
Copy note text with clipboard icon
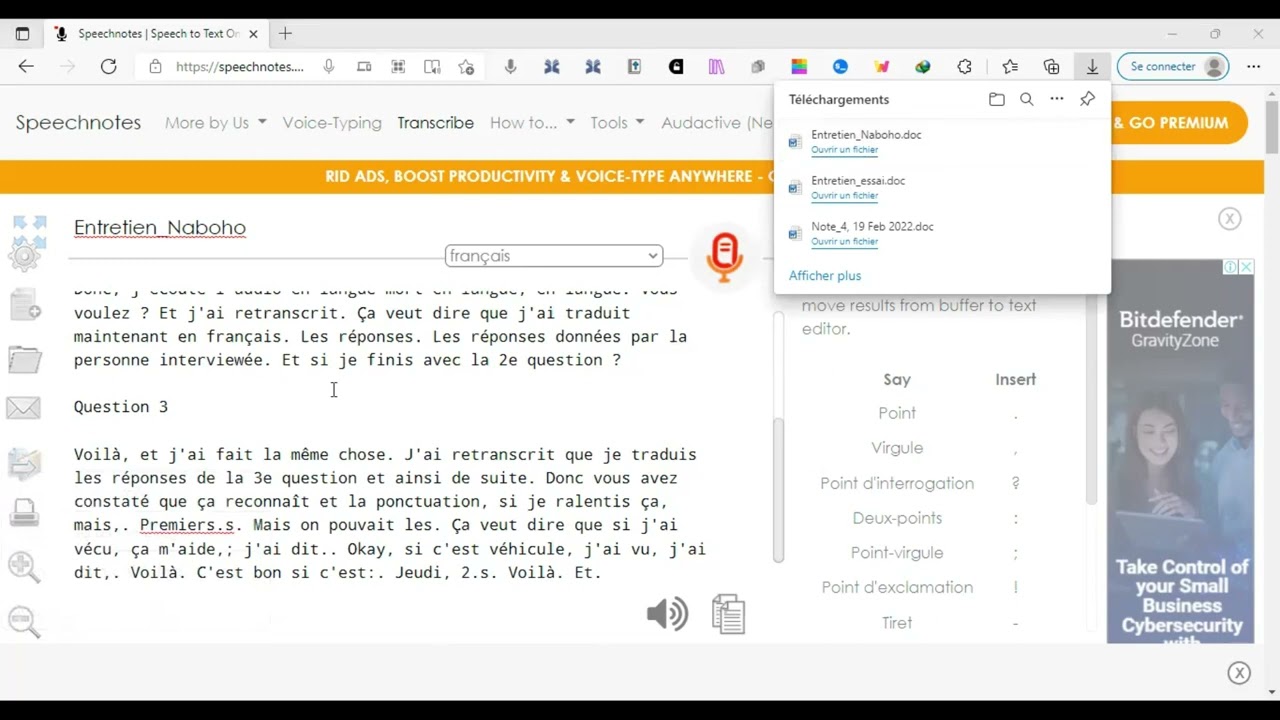(x=729, y=614)
